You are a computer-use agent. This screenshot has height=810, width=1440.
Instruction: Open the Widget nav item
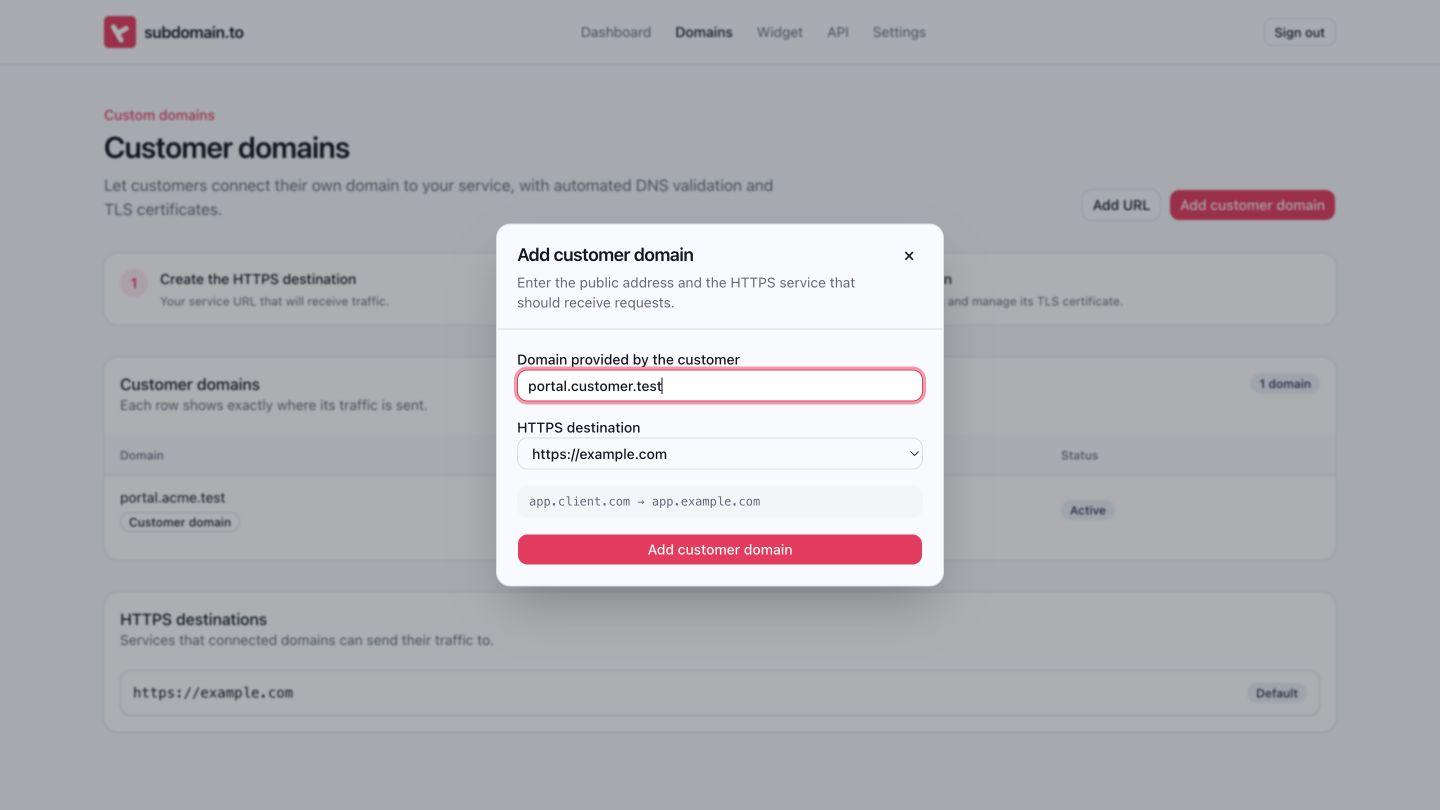pos(780,32)
